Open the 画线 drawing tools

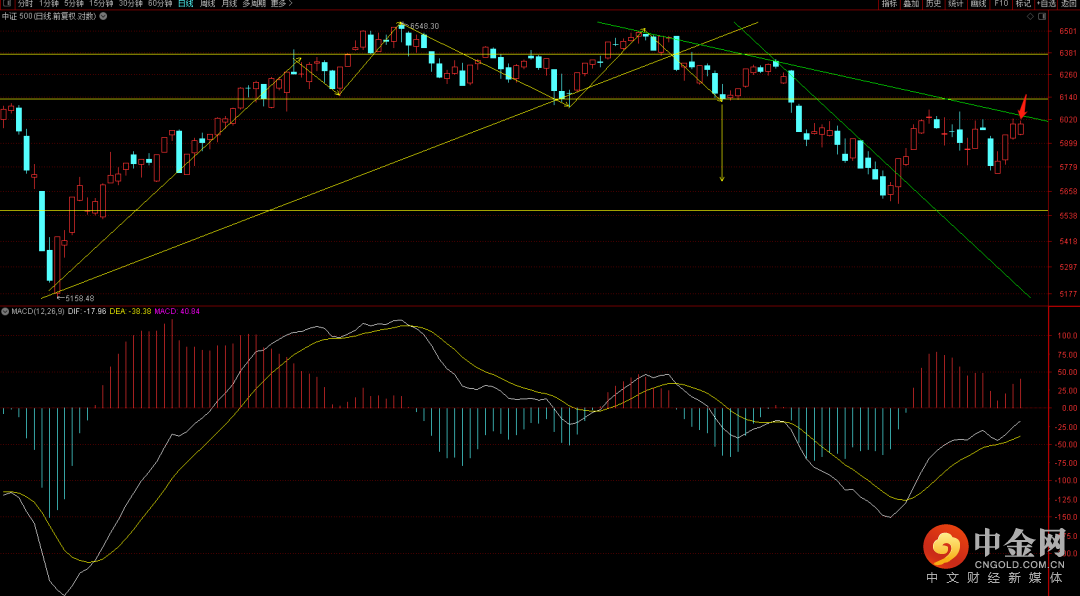979,3
